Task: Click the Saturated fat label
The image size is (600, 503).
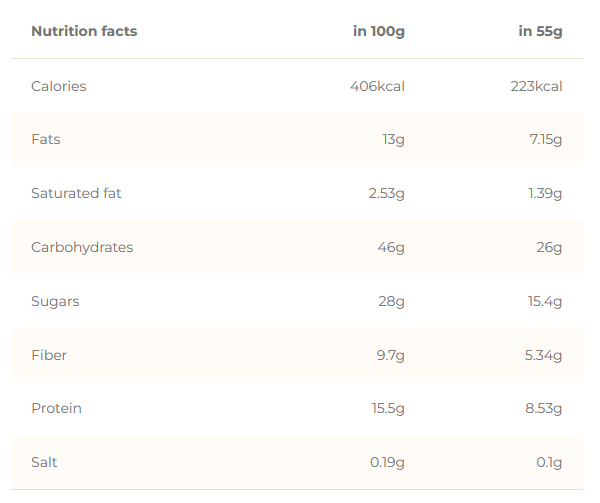Action: click(76, 193)
